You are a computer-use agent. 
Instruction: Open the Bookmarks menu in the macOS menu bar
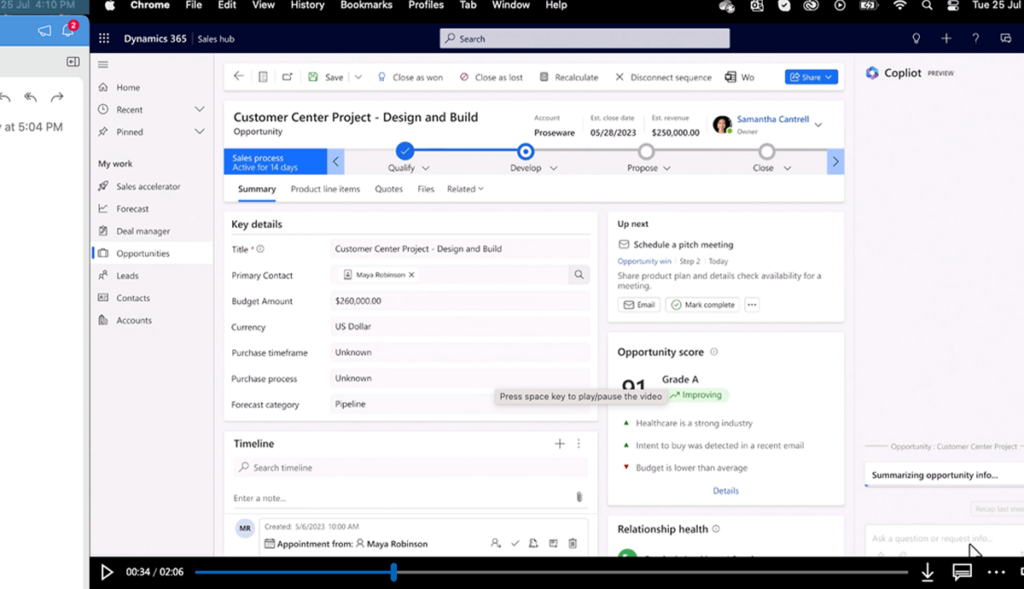coord(366,5)
